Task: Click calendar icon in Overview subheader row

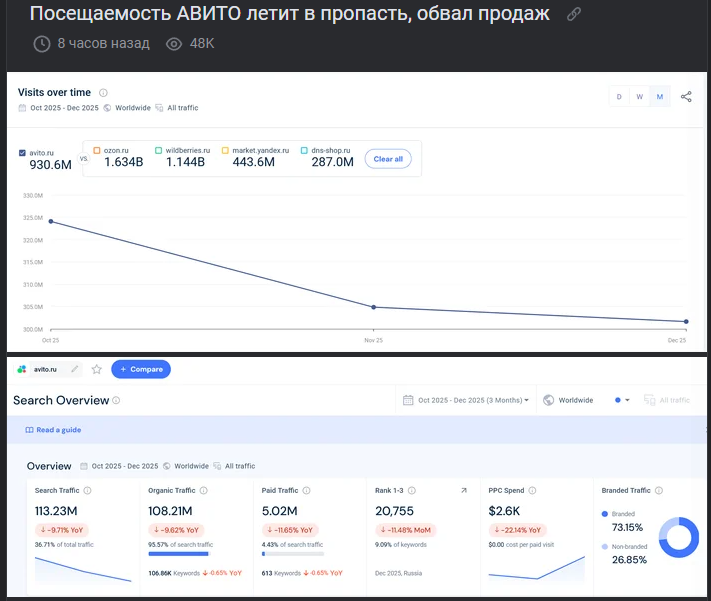Action: pos(84,466)
